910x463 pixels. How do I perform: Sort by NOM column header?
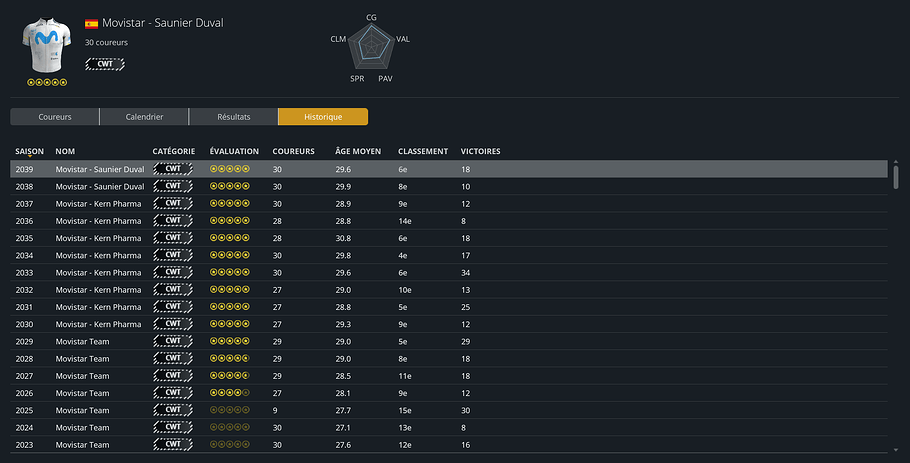pos(65,151)
